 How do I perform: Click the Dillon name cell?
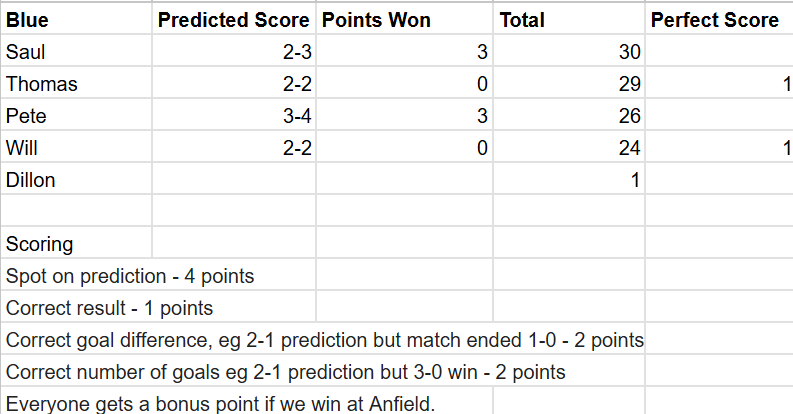point(76,180)
